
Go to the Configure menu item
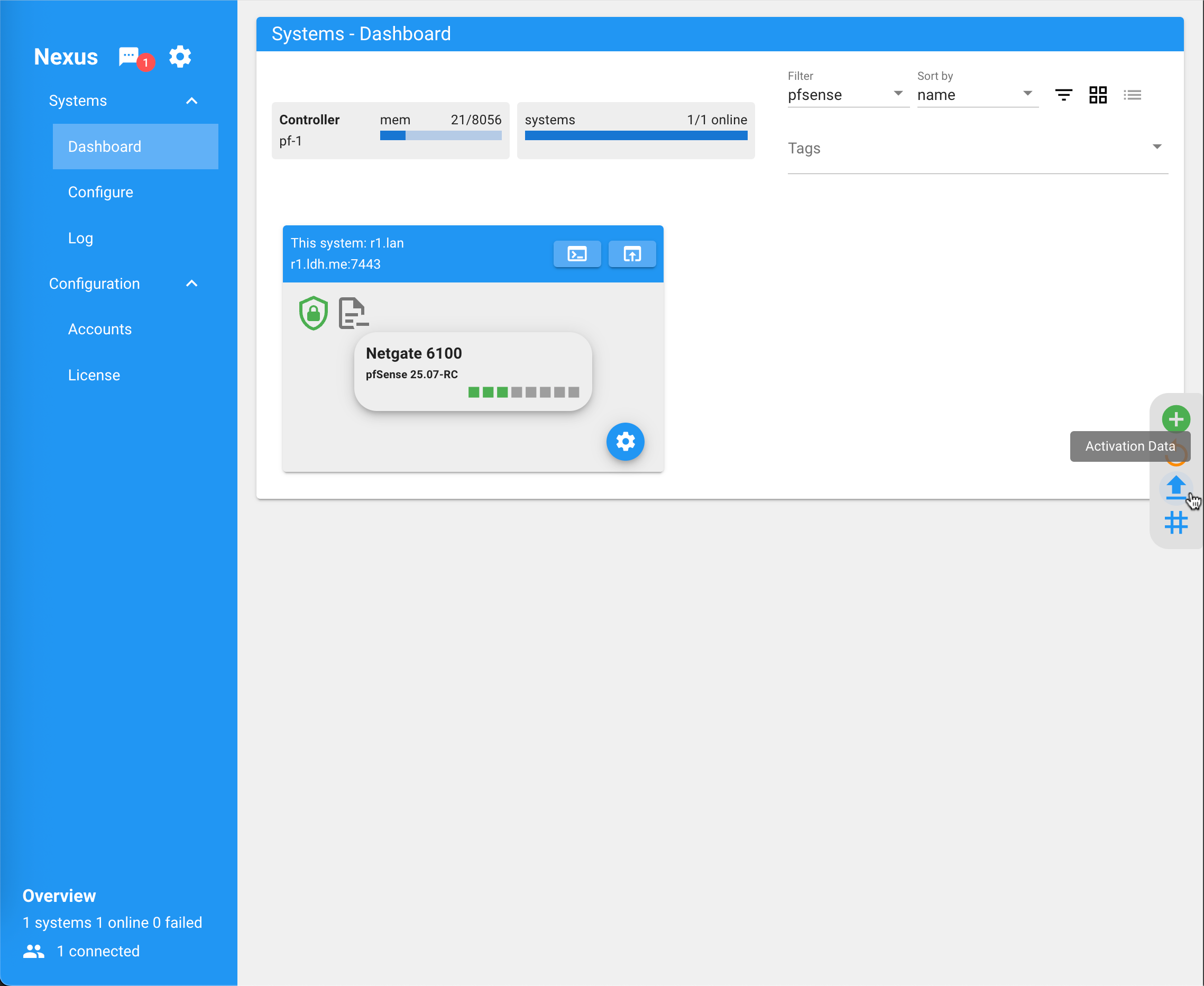(x=100, y=192)
